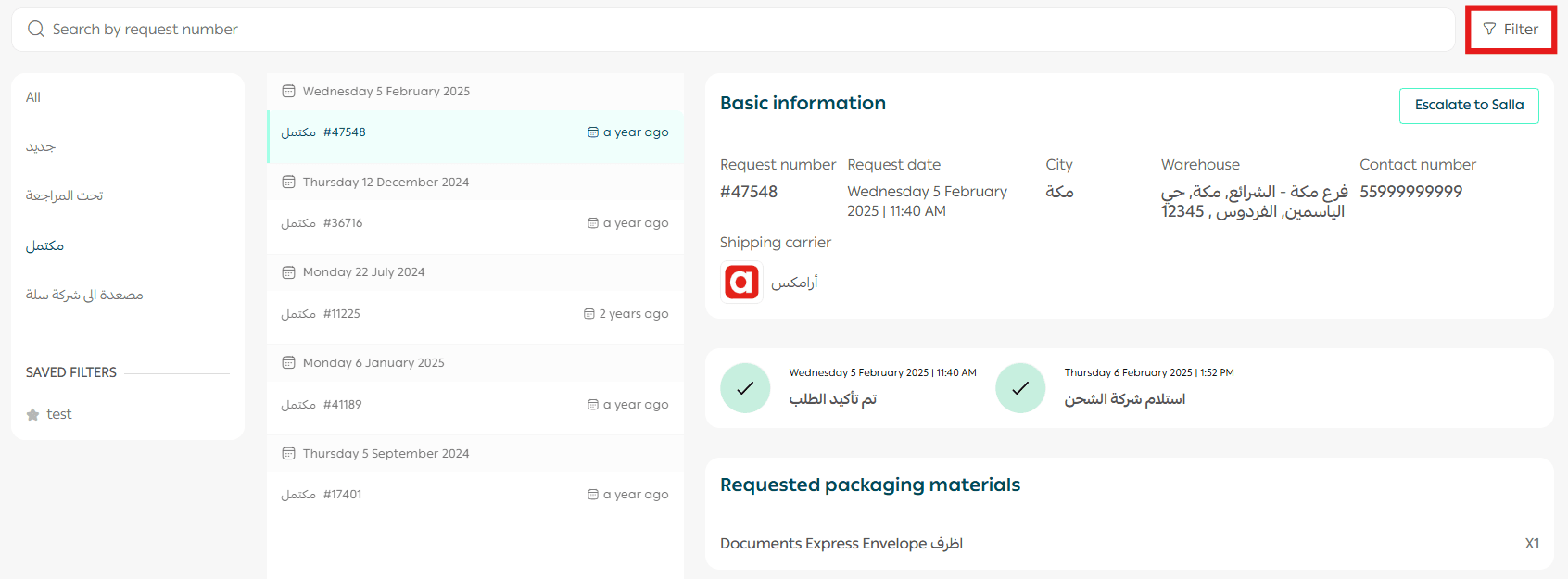Select the All status tab
This screenshot has width=1568, height=579.
point(33,97)
